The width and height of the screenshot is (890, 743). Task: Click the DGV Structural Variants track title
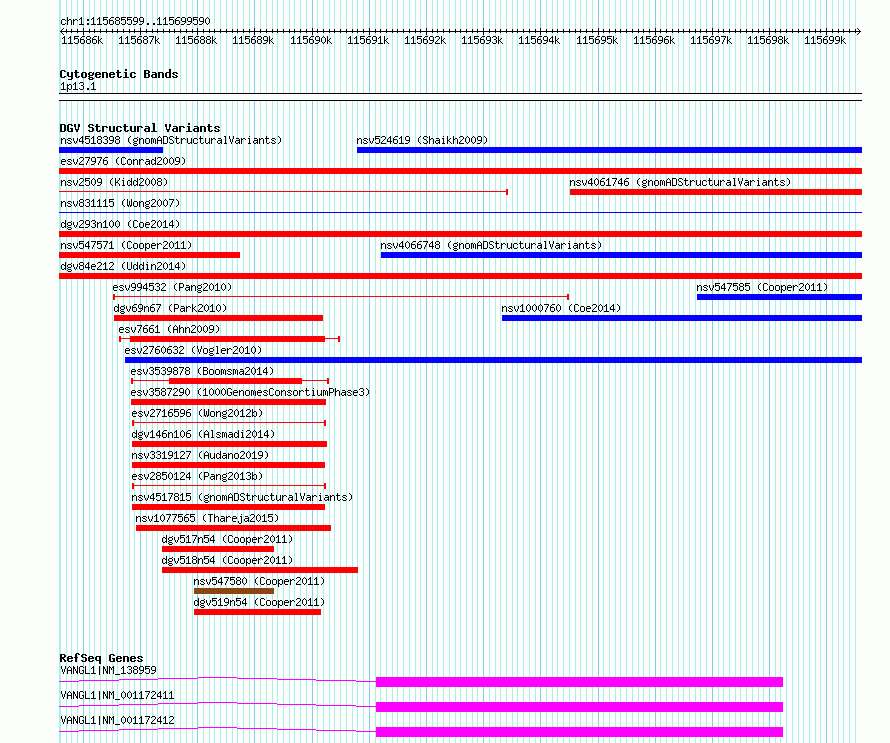140,128
